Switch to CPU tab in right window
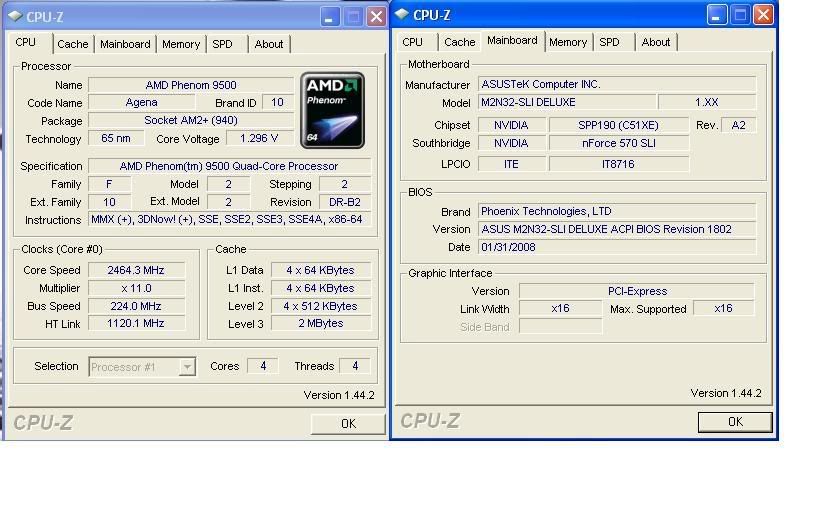Viewport: 840px width, 525px height. [x=412, y=42]
